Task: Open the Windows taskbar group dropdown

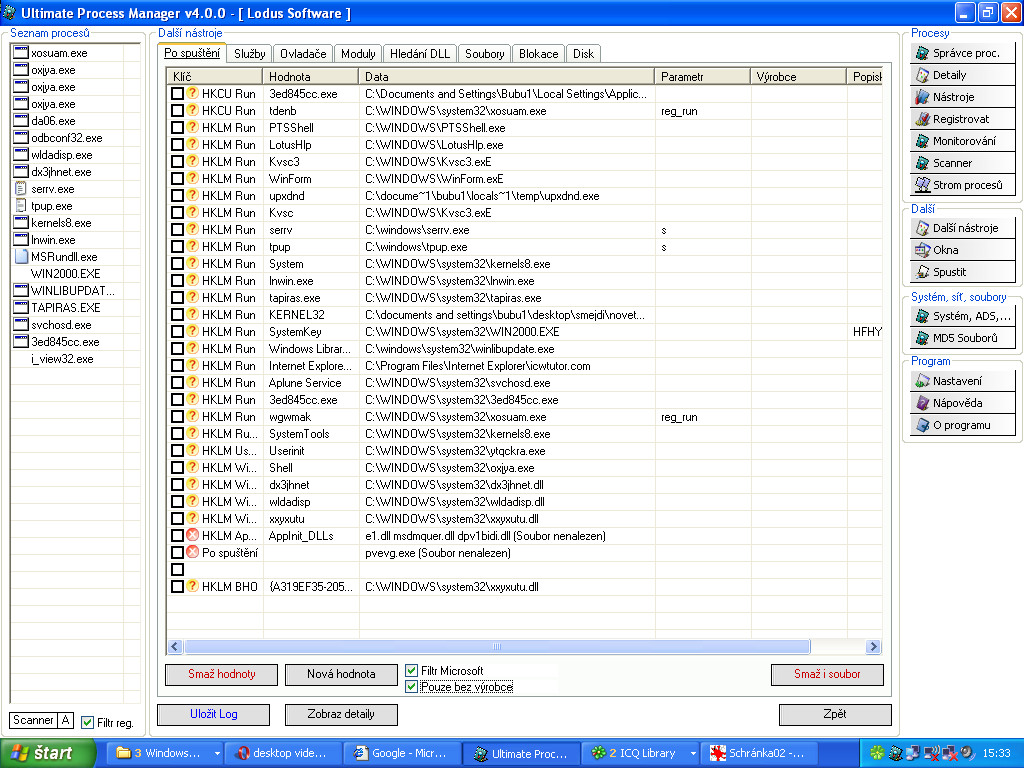Action: point(217,753)
